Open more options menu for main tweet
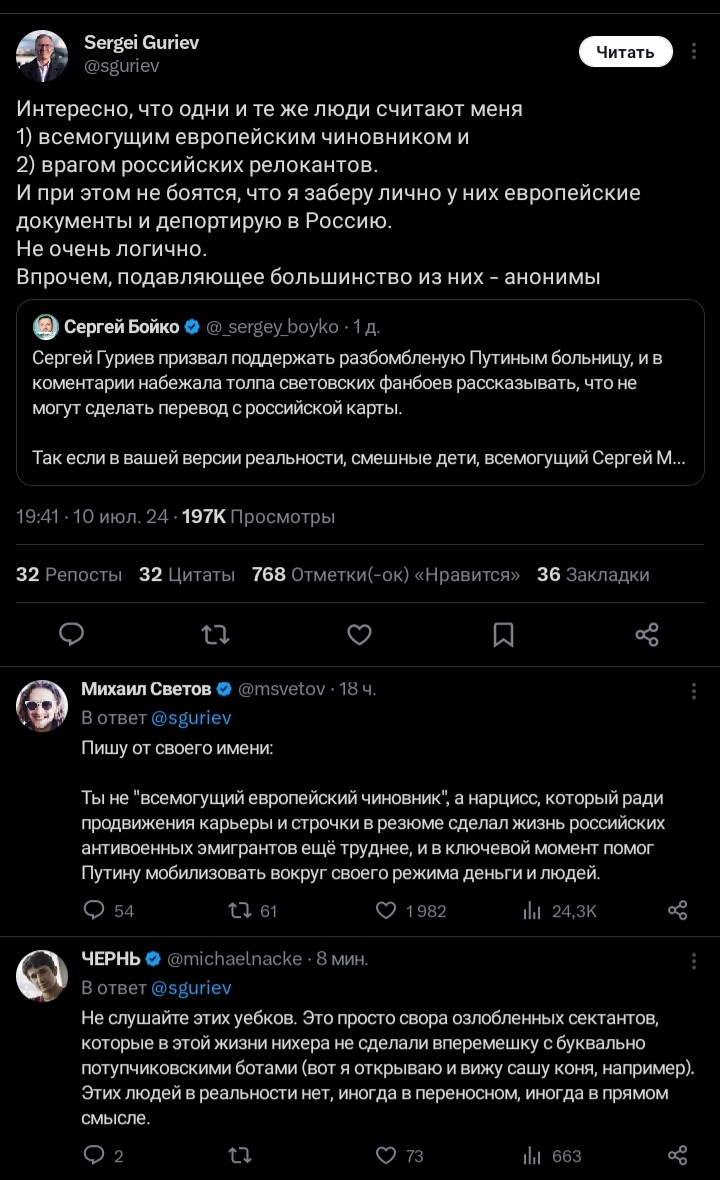This screenshot has height=1180, width=720. pos(692,52)
